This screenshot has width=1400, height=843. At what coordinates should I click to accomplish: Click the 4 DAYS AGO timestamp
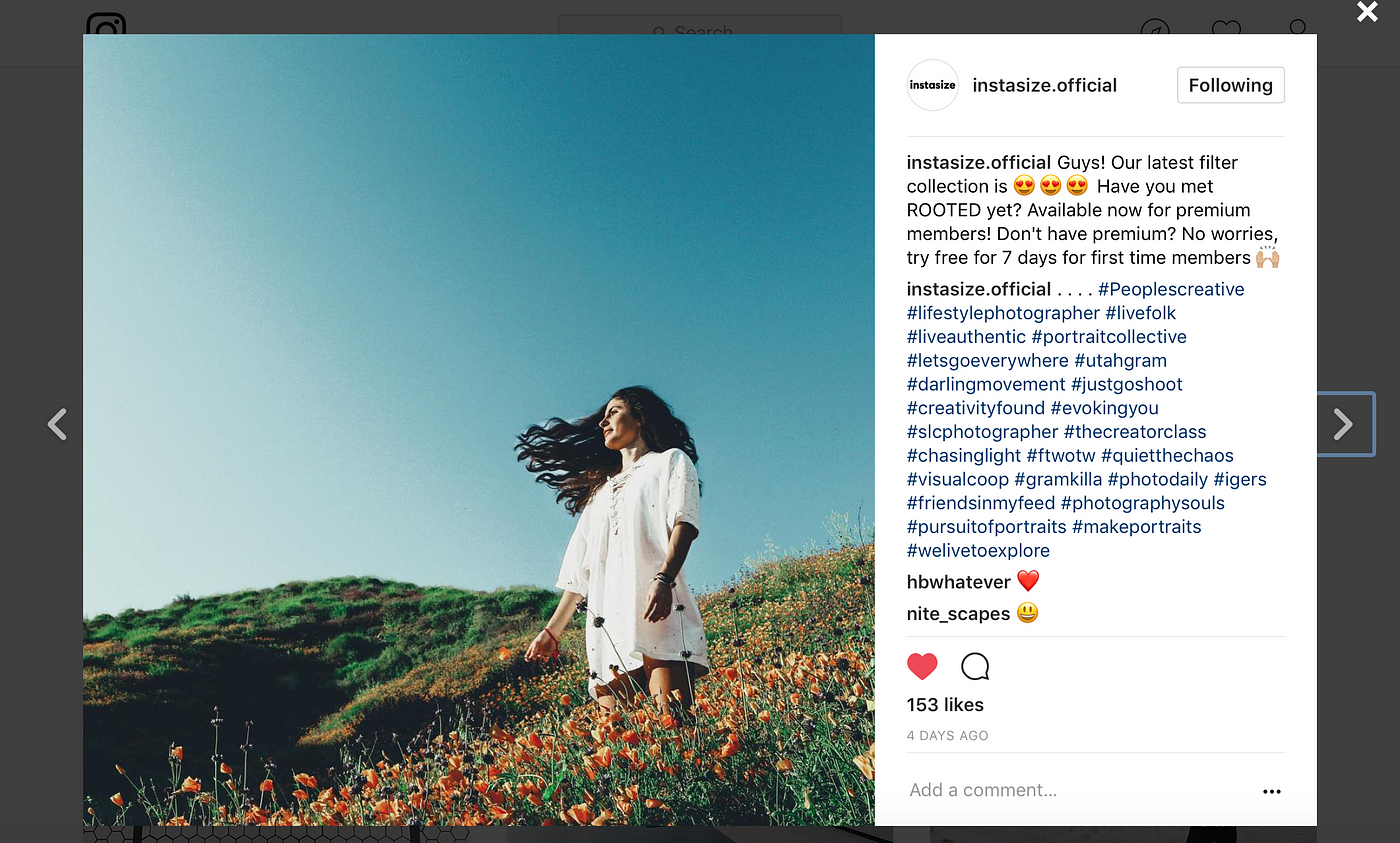click(x=947, y=736)
